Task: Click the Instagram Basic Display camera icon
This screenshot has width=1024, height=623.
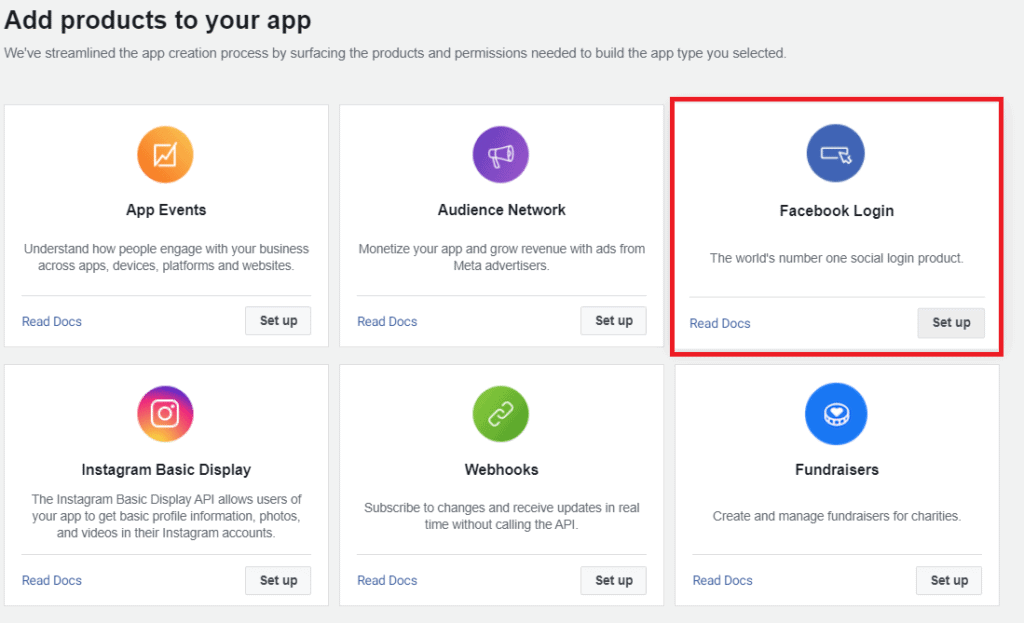Action: pos(165,414)
